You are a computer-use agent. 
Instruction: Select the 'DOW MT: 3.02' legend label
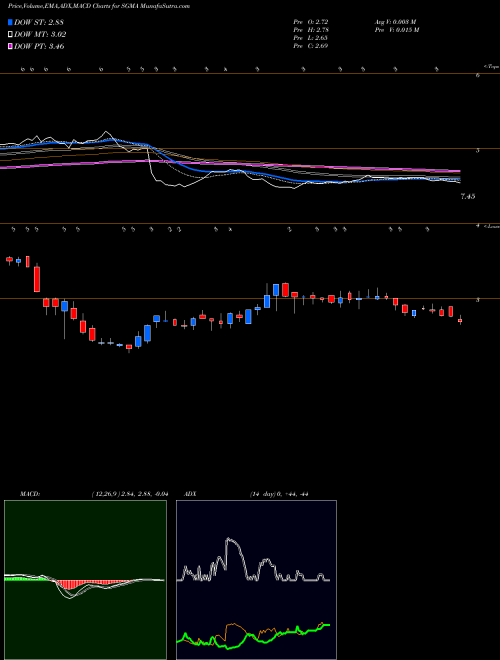click(40, 35)
